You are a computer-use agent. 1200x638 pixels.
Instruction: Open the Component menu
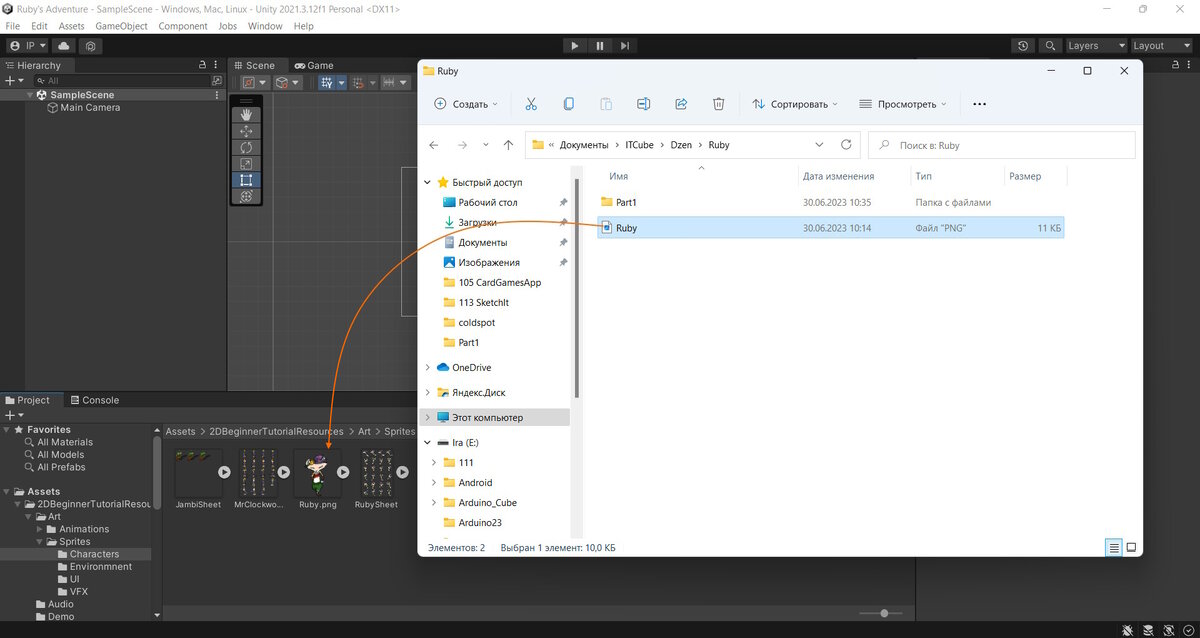click(183, 26)
